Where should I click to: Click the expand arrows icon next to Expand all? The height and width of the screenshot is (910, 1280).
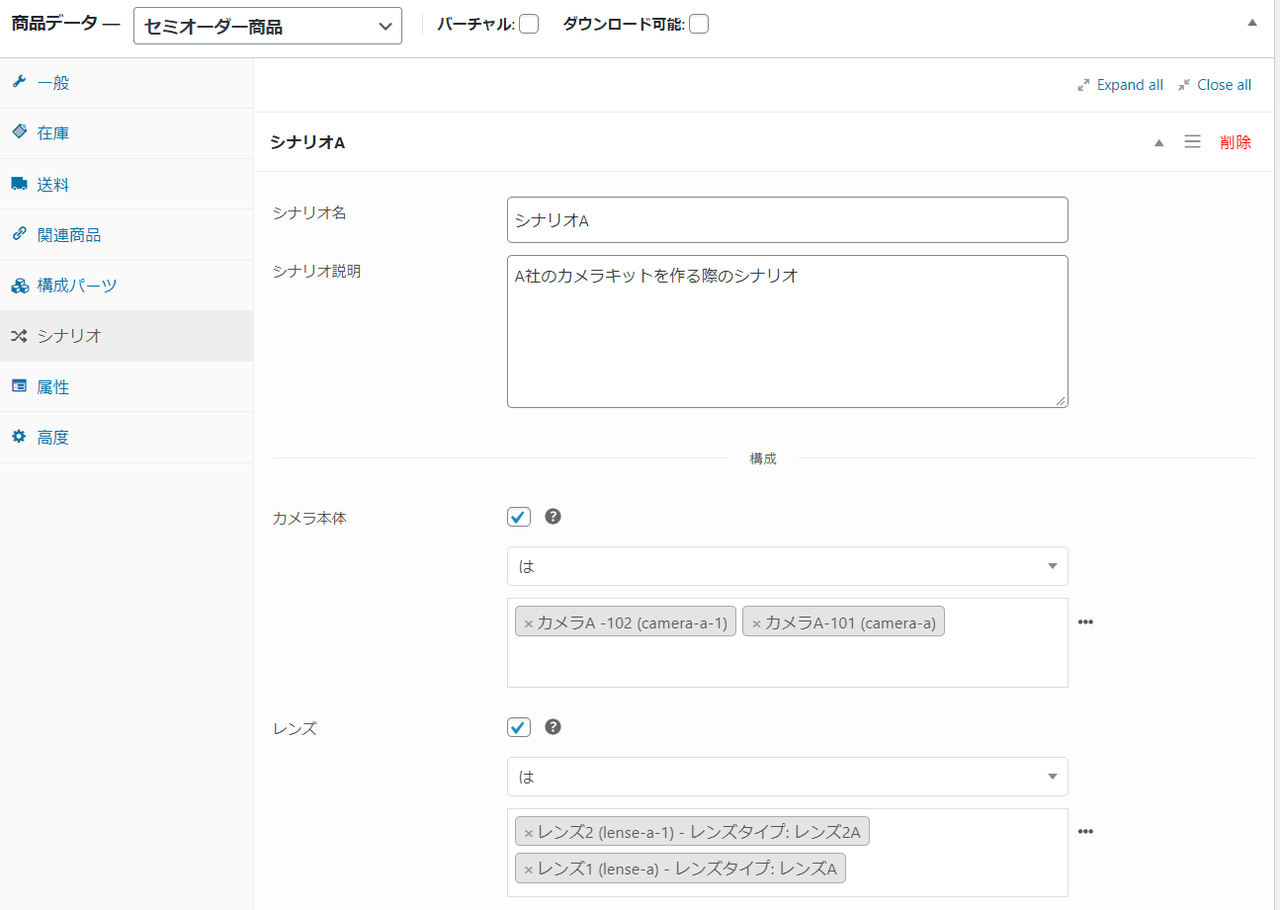(1083, 85)
